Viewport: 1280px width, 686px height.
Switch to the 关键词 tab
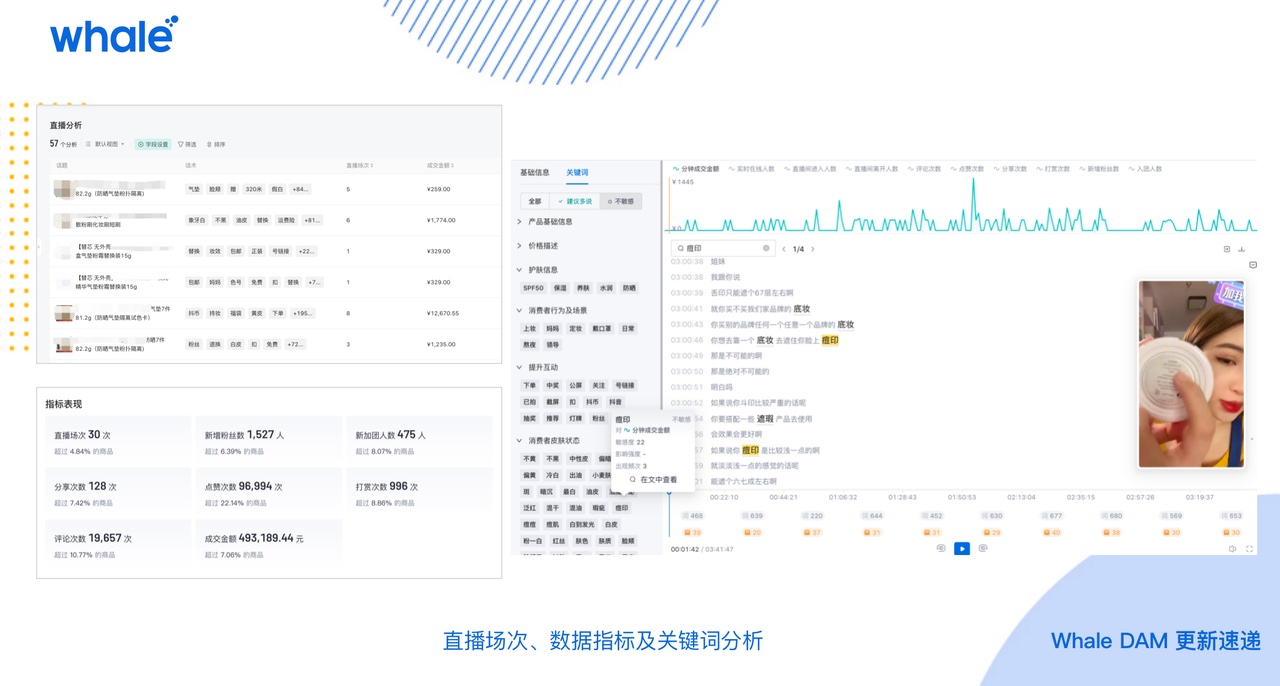577,173
